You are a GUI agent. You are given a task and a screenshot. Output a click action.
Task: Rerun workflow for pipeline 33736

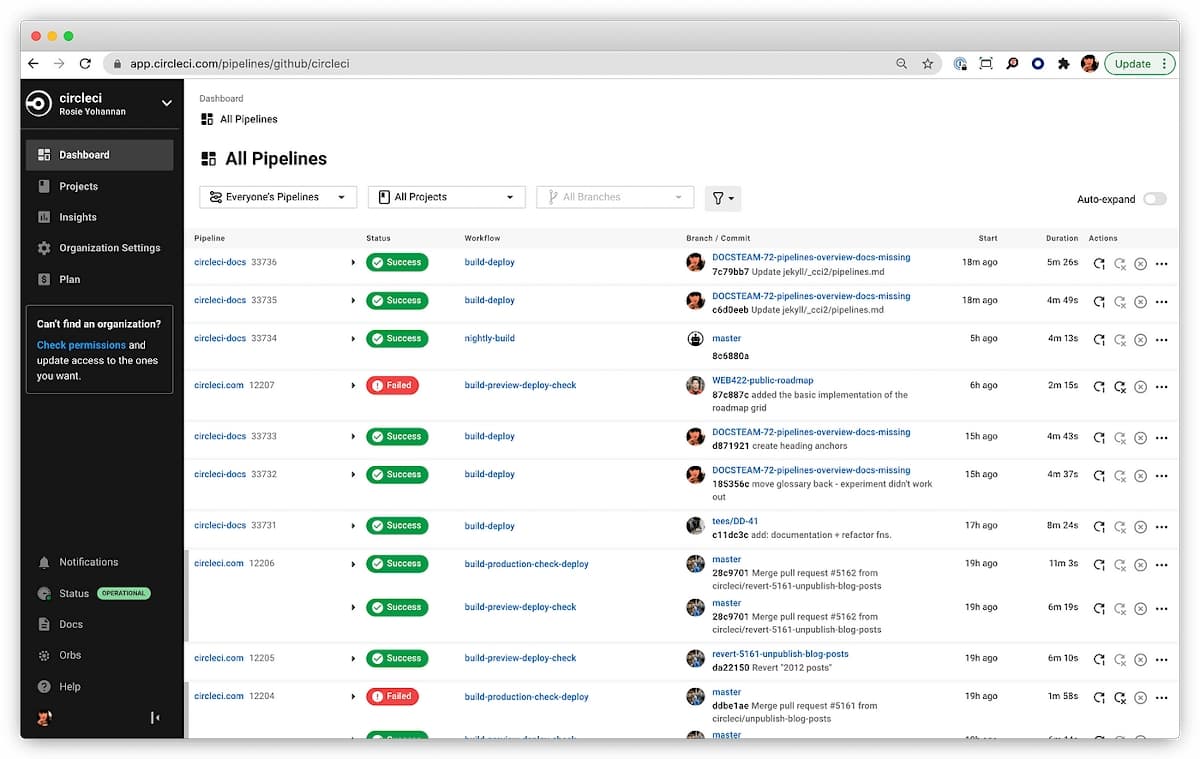(x=1099, y=264)
